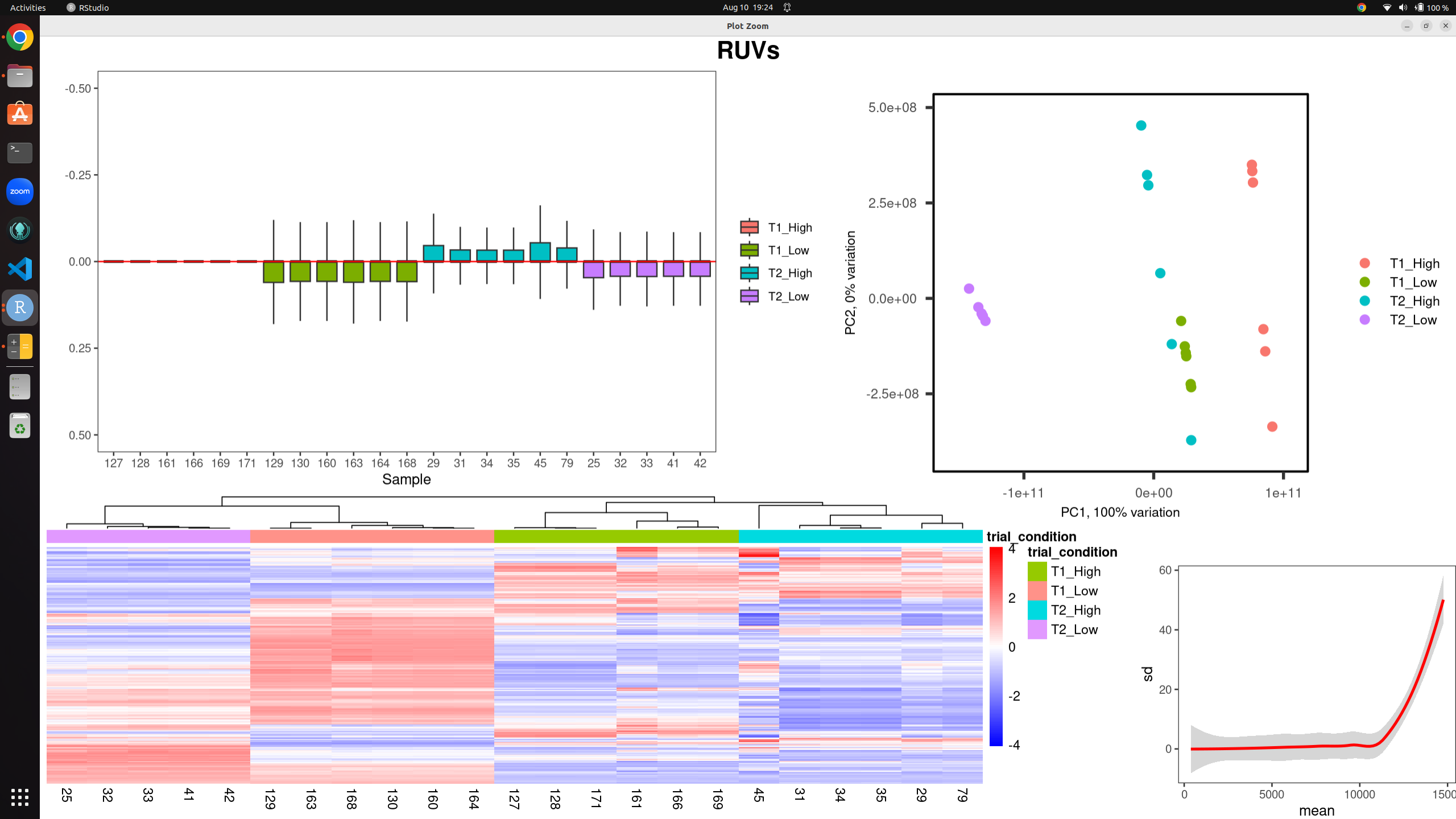
Task: Click the green heatmap annotation bar
Action: 617,536
